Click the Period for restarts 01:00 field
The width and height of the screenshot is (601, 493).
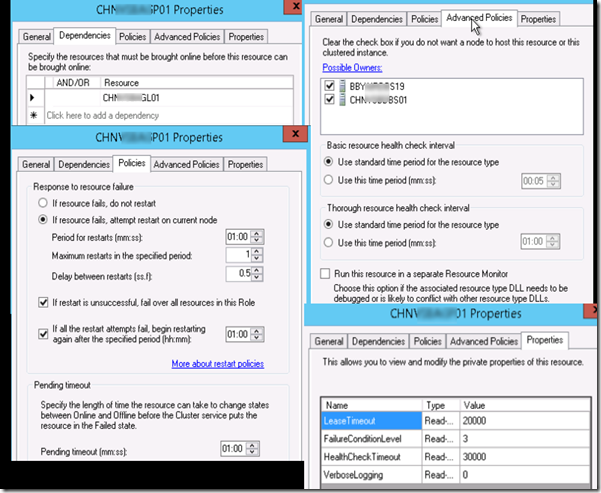(x=238, y=237)
